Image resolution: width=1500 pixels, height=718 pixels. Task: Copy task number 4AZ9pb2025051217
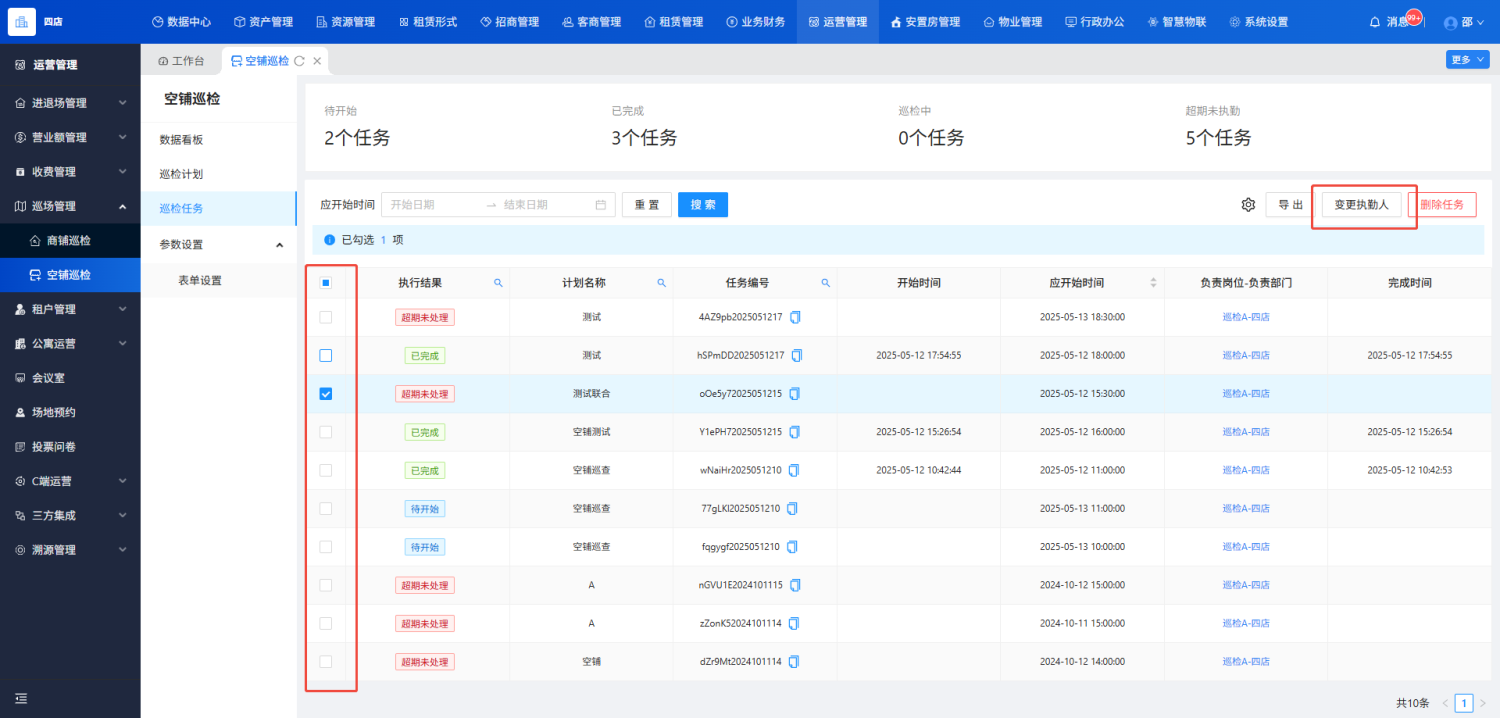[796, 317]
